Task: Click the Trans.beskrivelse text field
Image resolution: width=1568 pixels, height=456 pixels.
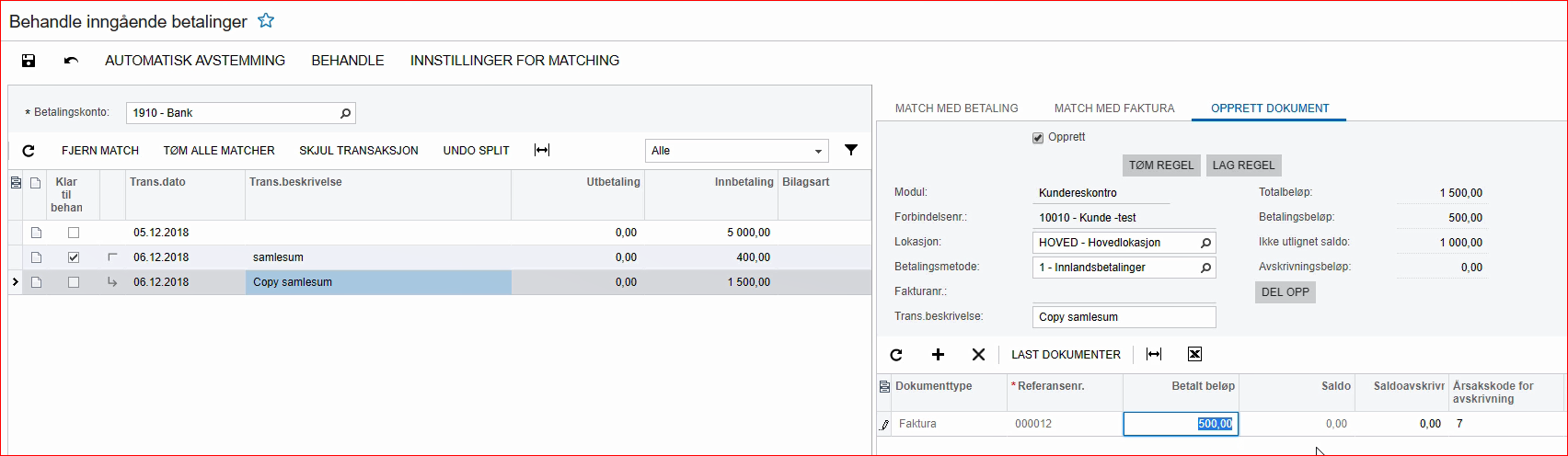Action: coord(1123,317)
